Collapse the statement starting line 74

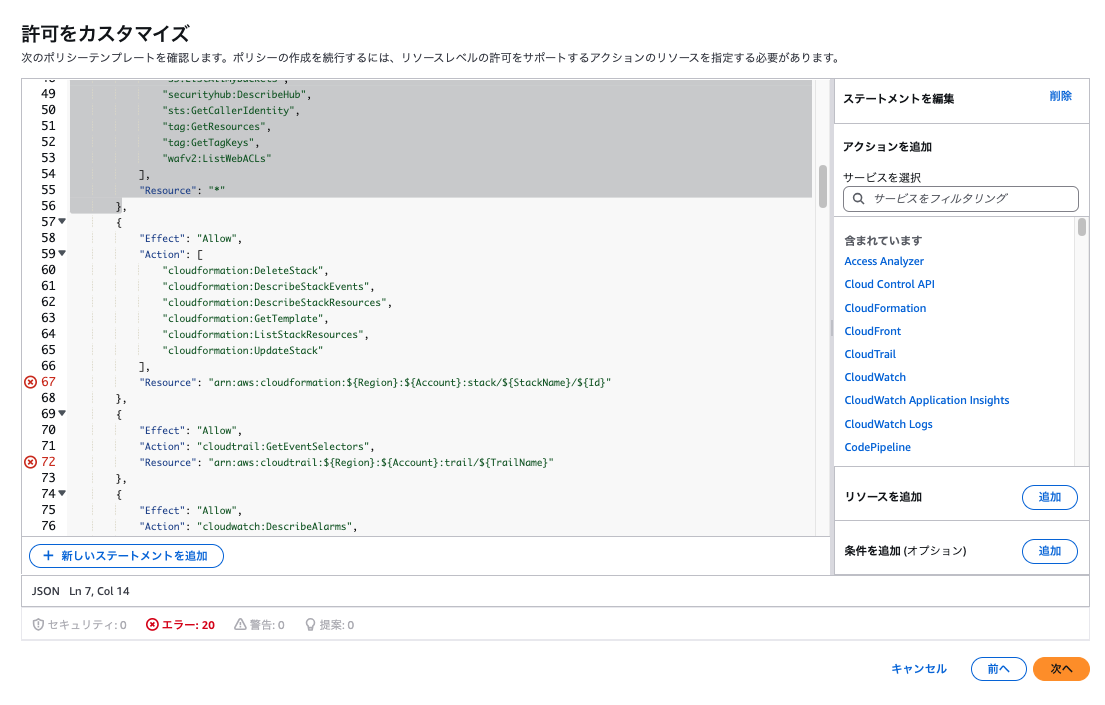(62, 493)
